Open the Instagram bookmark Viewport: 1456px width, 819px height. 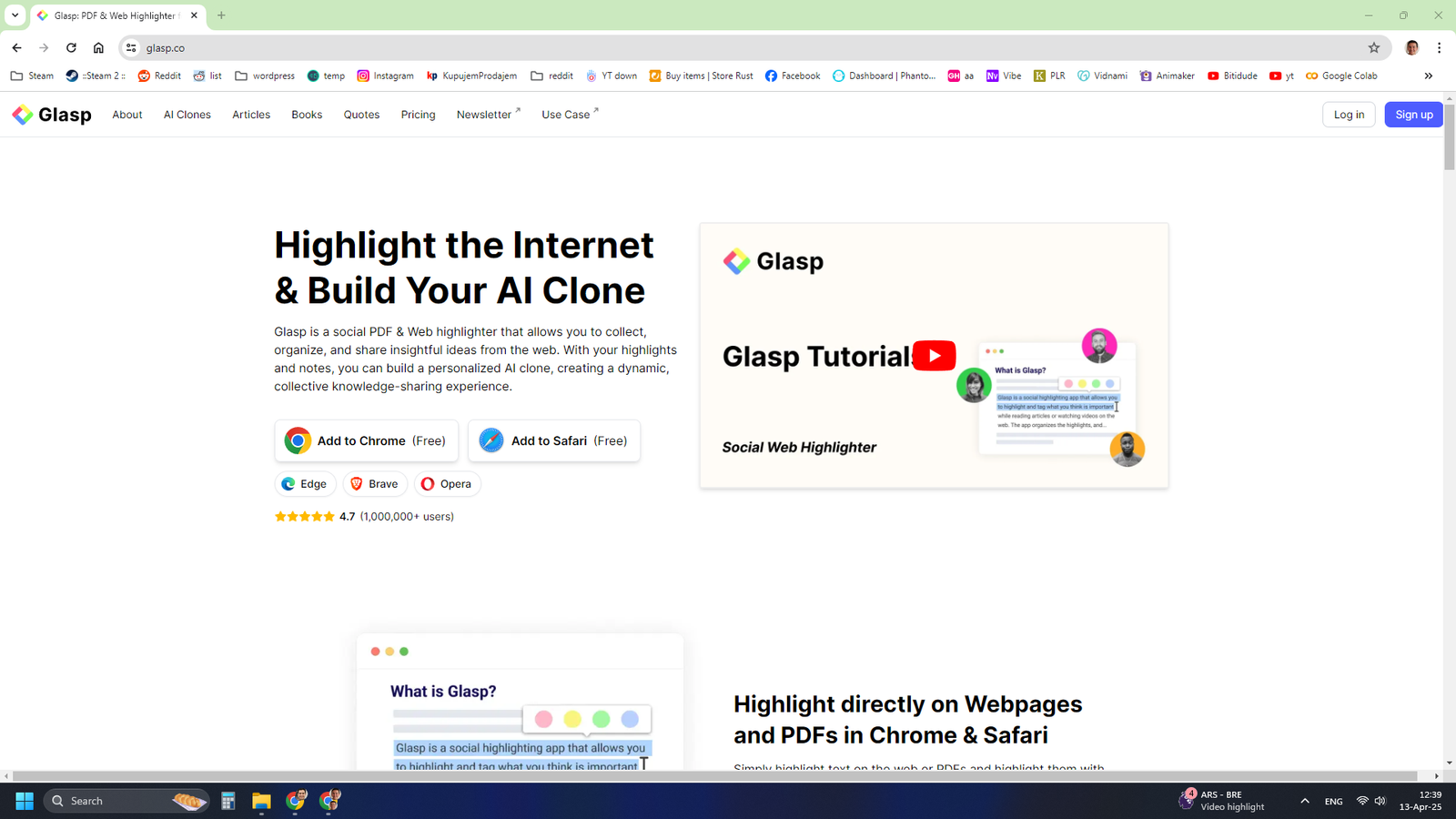[385, 76]
